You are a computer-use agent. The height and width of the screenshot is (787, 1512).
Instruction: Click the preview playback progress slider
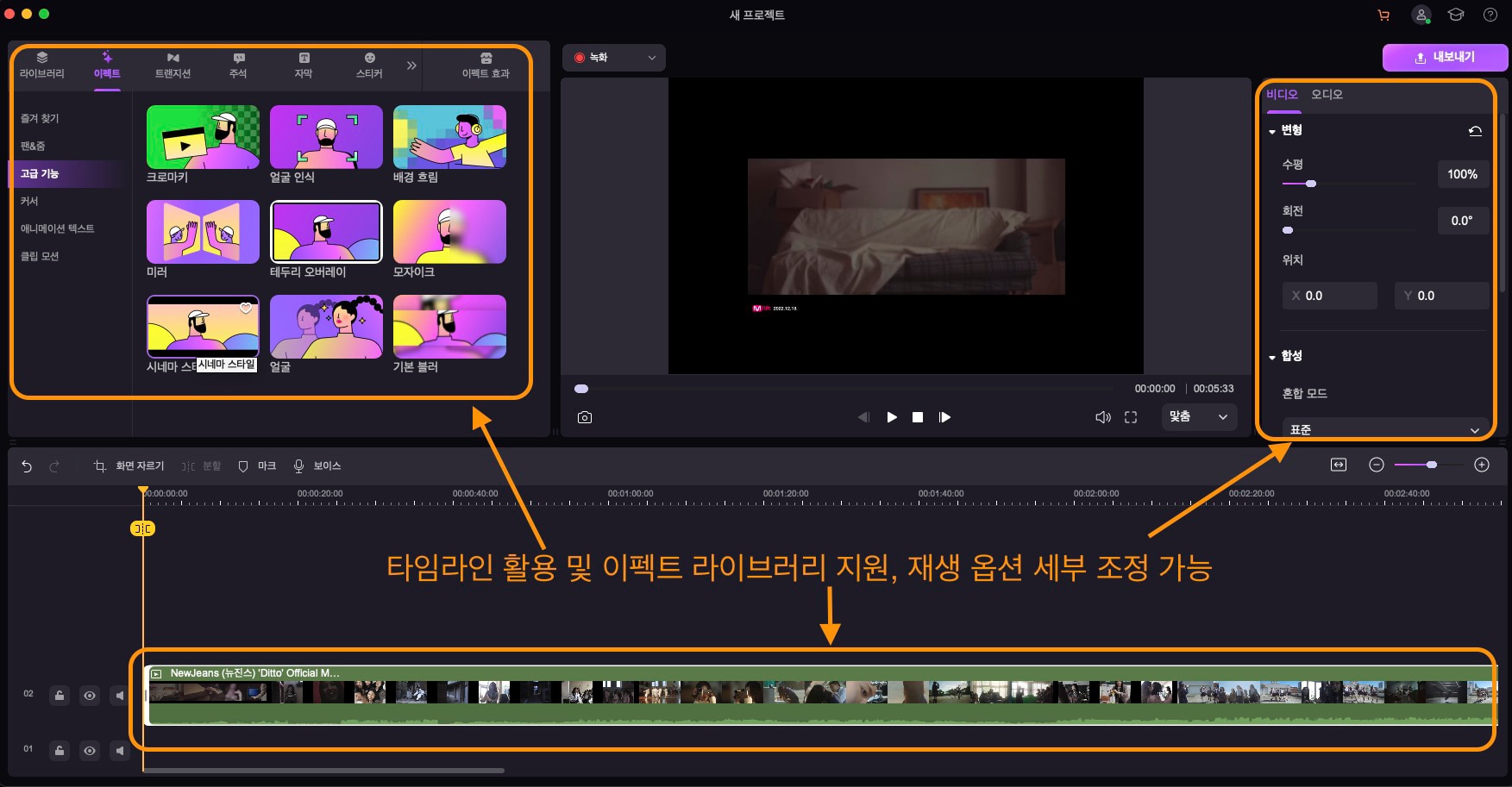(845, 389)
